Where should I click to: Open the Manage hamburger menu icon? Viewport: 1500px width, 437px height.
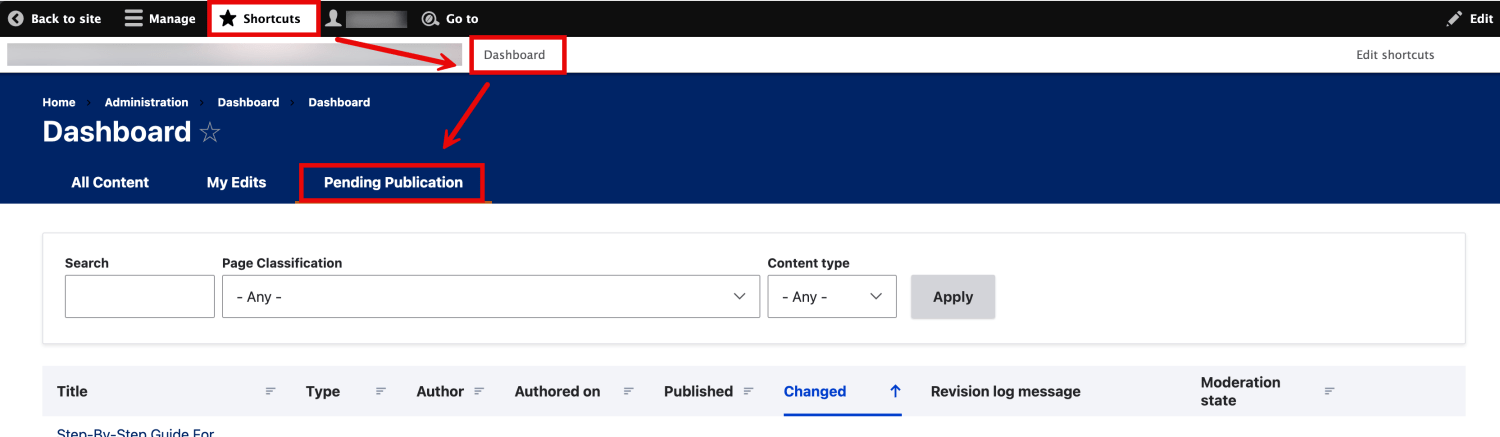point(134,18)
